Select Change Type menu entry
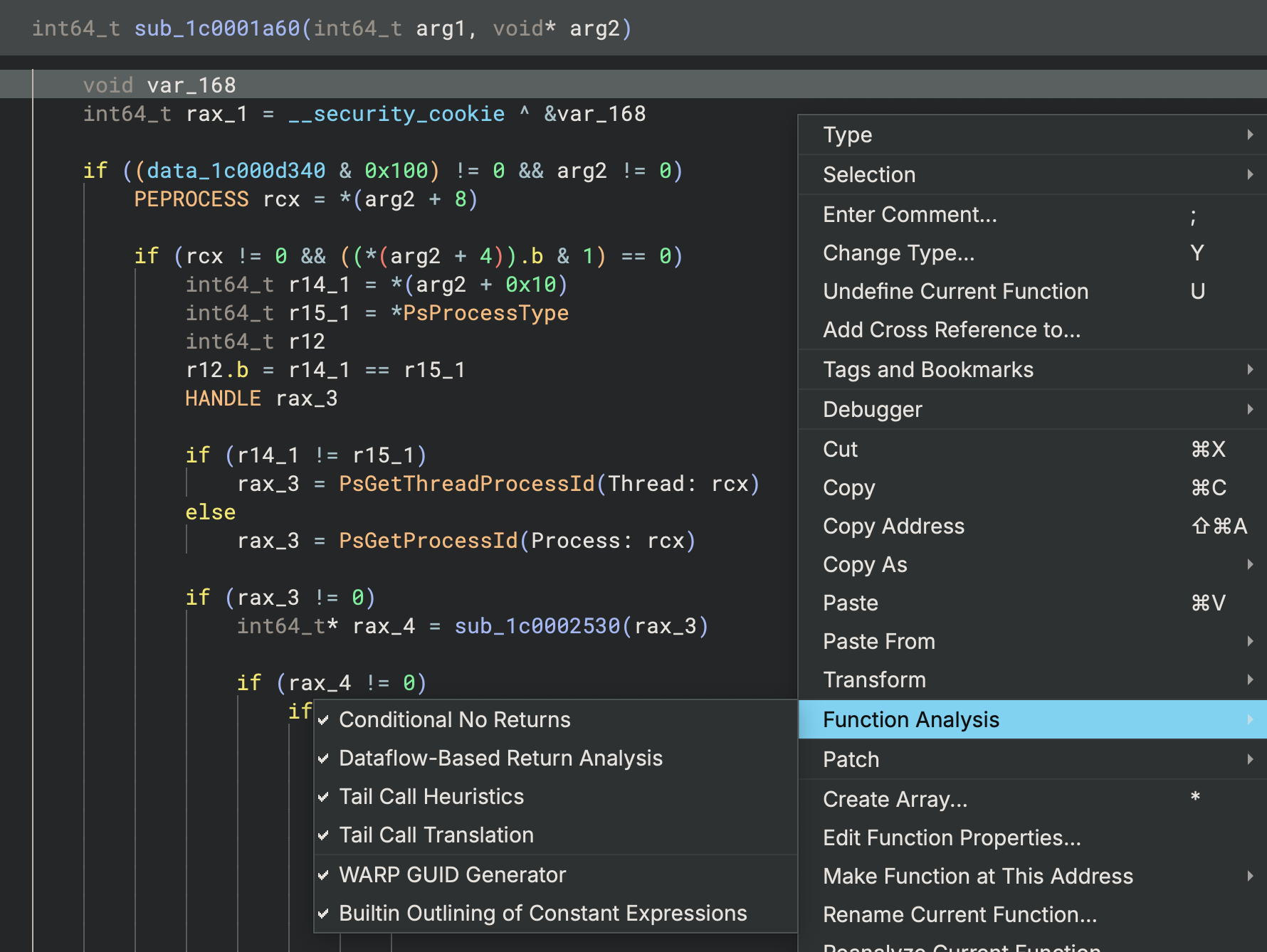 click(x=1032, y=253)
